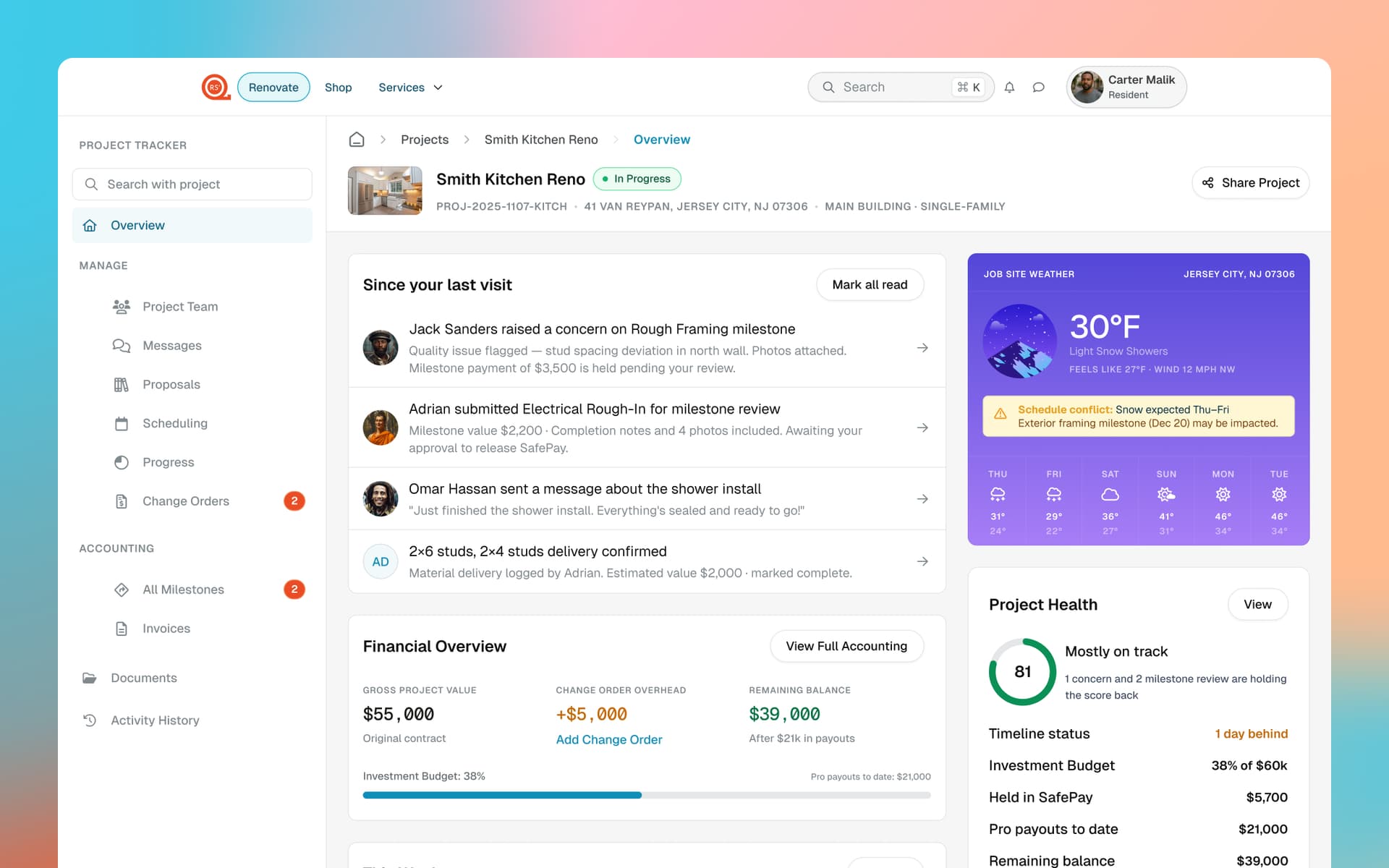Screen dimensions: 1389x868
Task: Click the Search with project field
Action: coord(192,184)
